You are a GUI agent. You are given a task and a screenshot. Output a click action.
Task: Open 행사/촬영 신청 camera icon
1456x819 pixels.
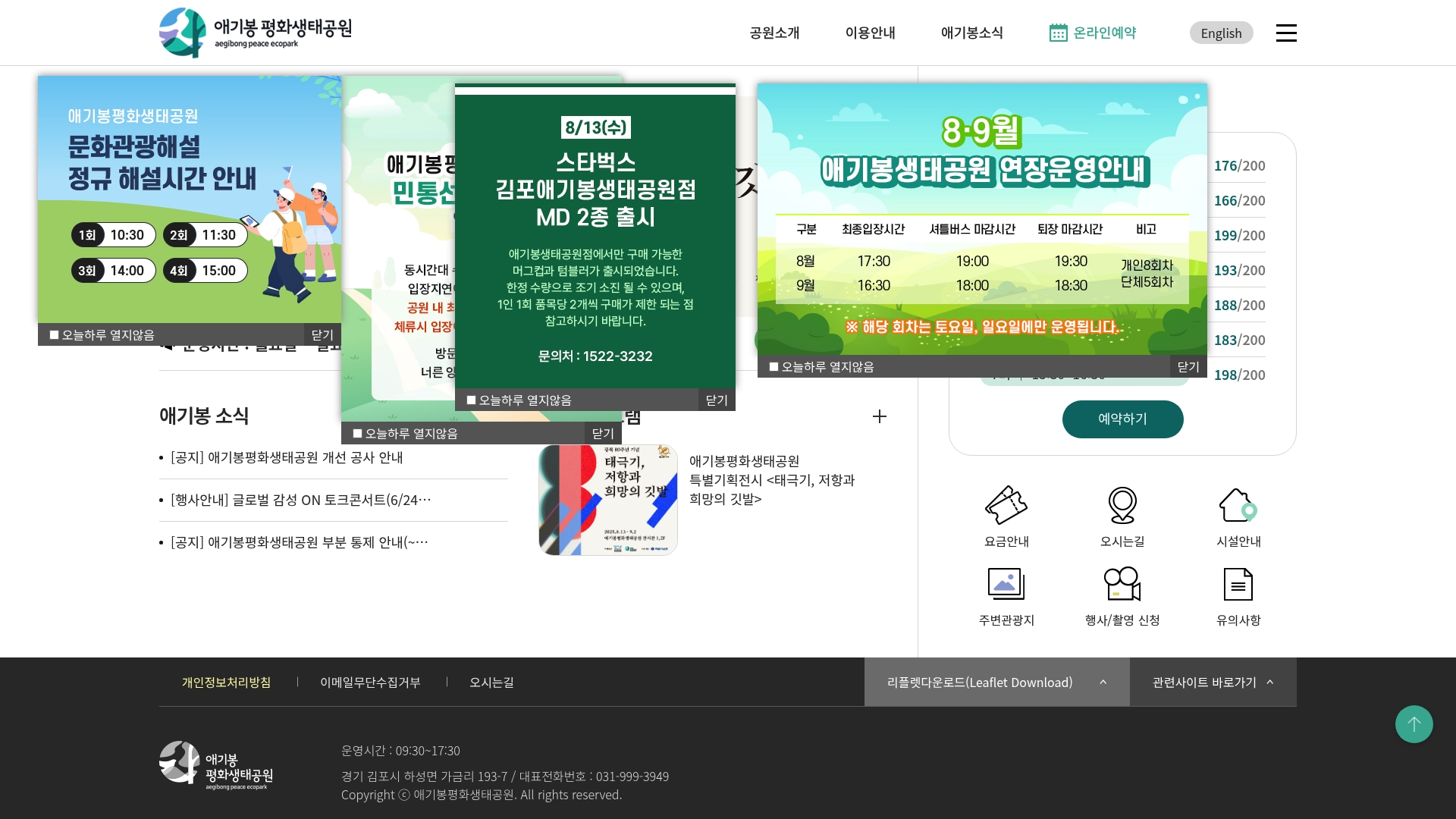pos(1122,584)
